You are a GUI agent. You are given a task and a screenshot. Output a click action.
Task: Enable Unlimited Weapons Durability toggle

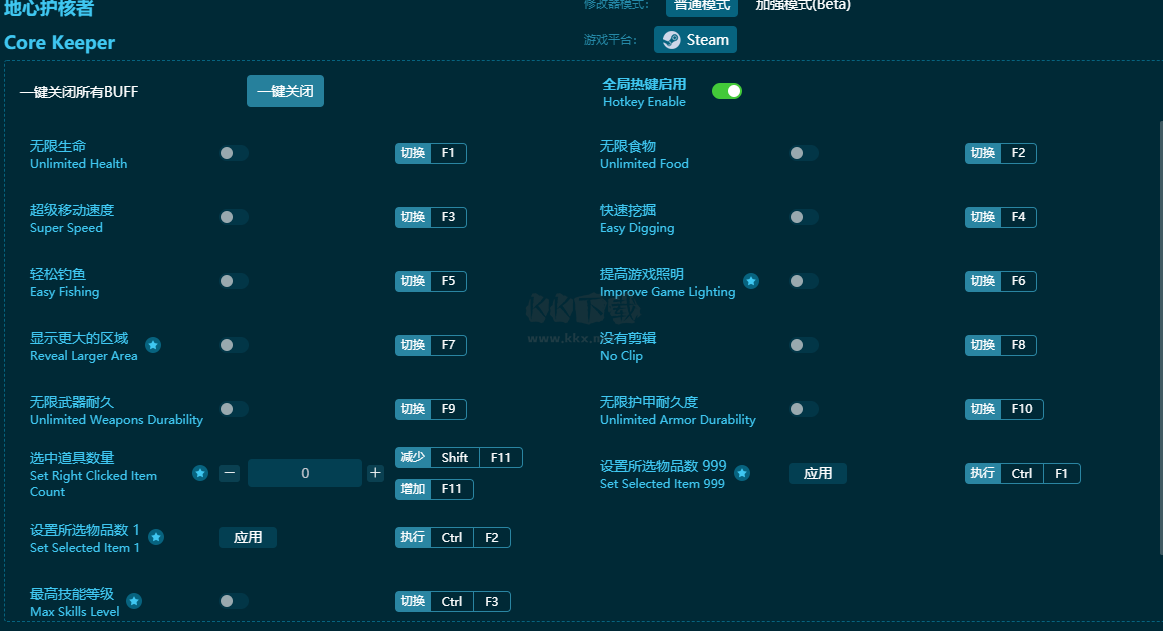(234, 409)
